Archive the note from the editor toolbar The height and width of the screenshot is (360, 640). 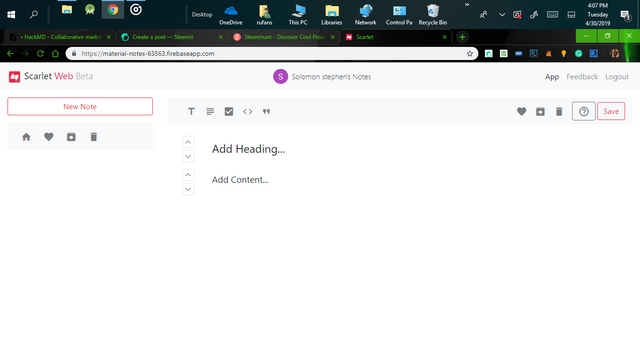tap(540, 111)
